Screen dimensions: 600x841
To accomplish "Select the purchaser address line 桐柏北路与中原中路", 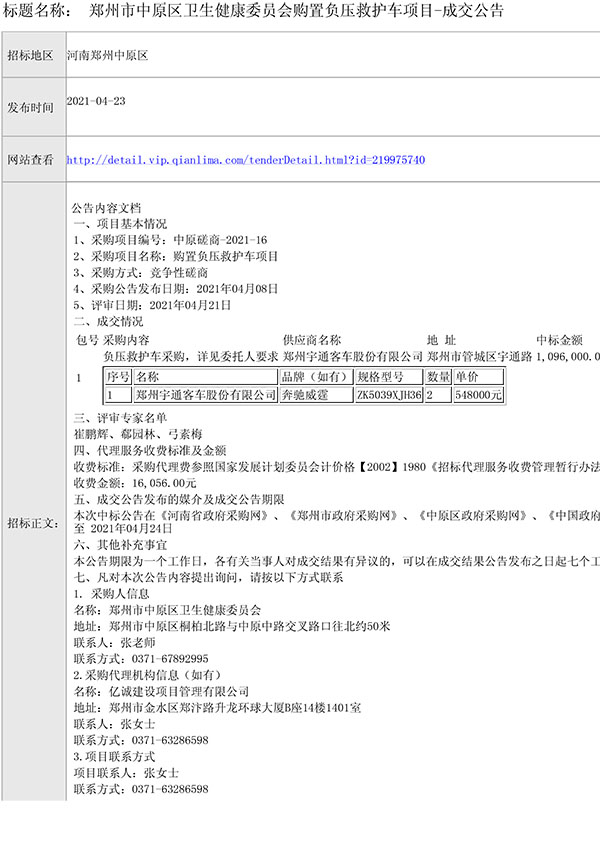I will [232, 626].
